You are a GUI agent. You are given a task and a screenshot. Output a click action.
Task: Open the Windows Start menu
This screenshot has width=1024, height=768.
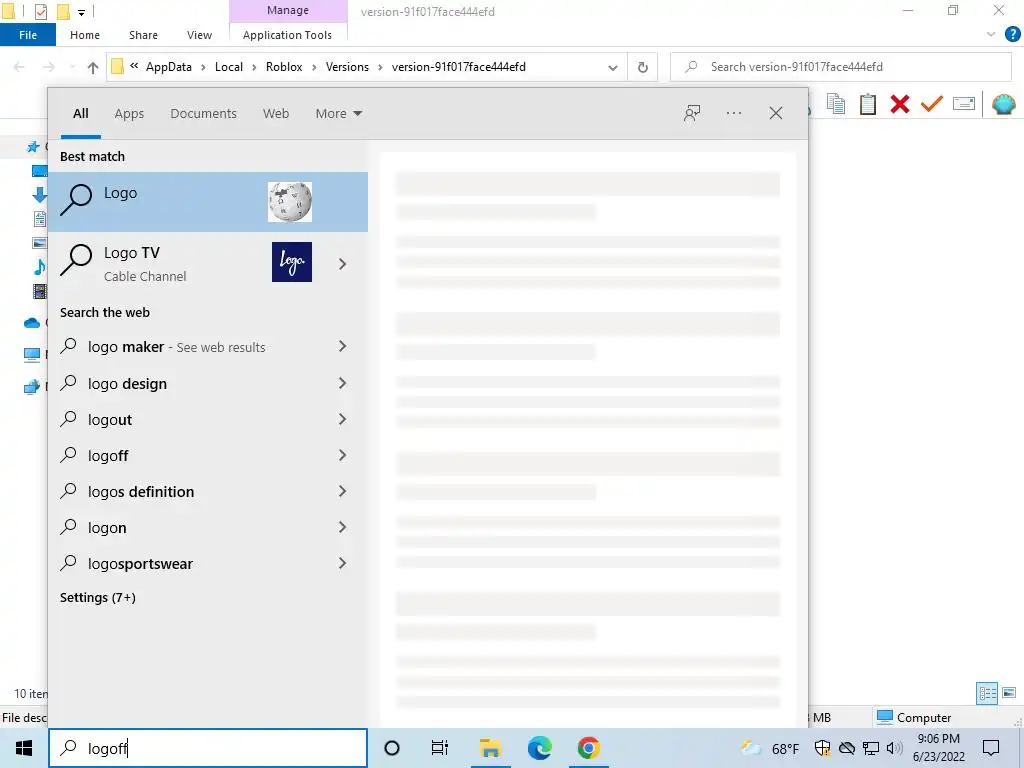point(24,748)
